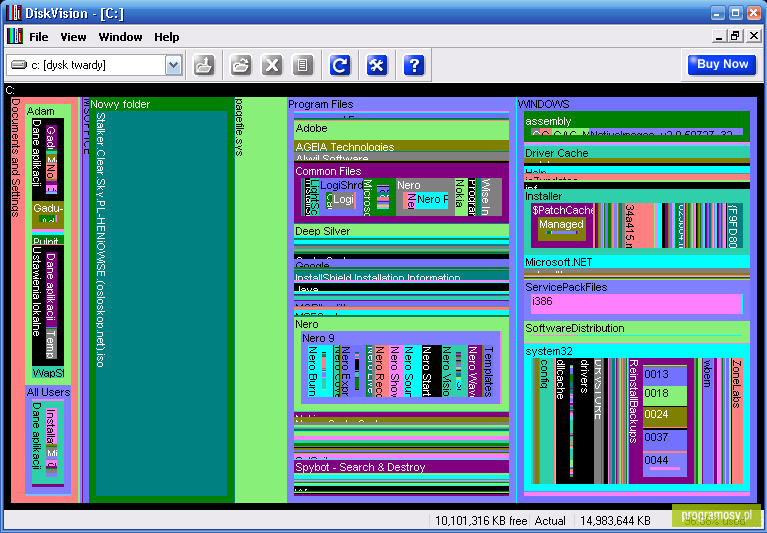Select the Driver Cache block
Image resolution: width=767 pixels, height=533 pixels.
point(637,153)
